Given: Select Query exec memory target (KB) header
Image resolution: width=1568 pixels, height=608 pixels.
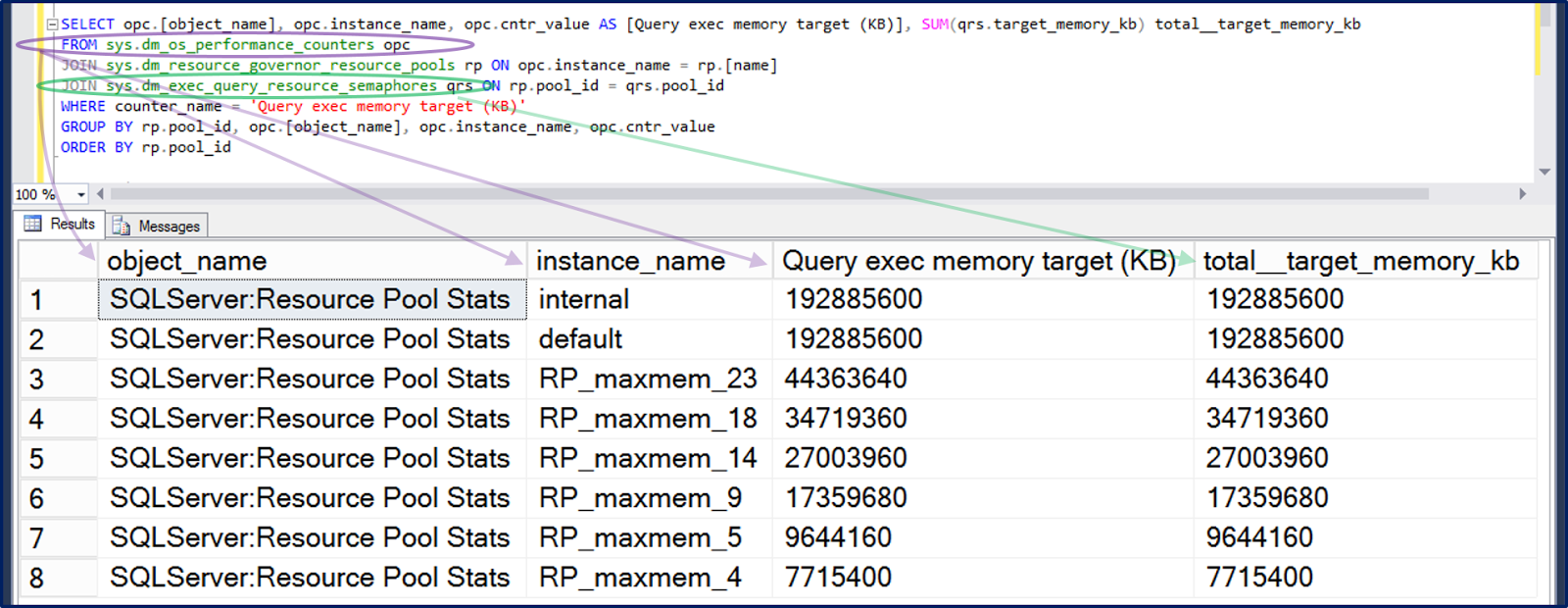Looking at the screenshot, I should click(x=983, y=261).
